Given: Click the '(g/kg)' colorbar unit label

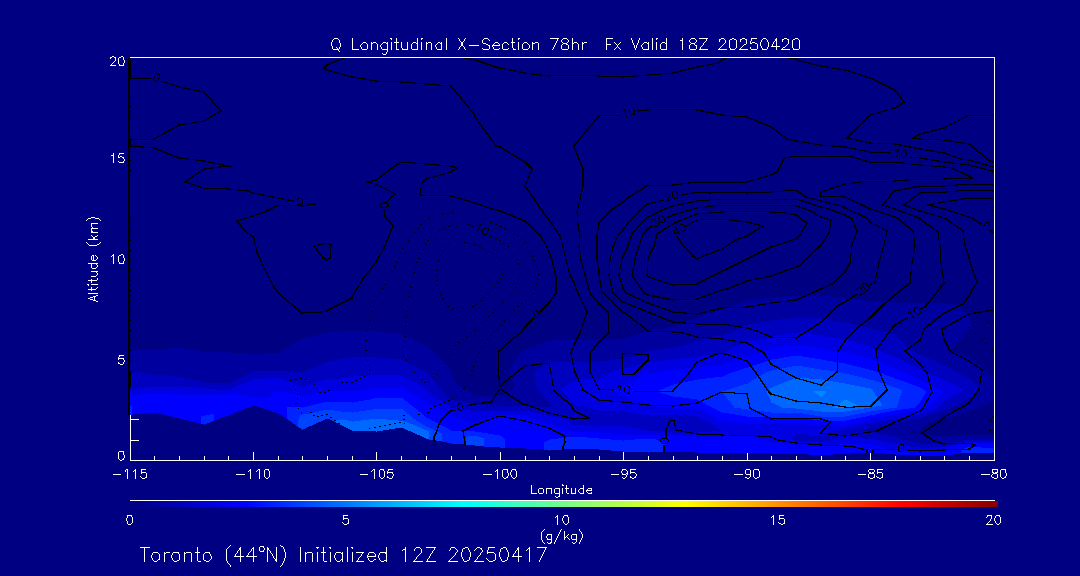Looking at the screenshot, I should click(562, 535).
